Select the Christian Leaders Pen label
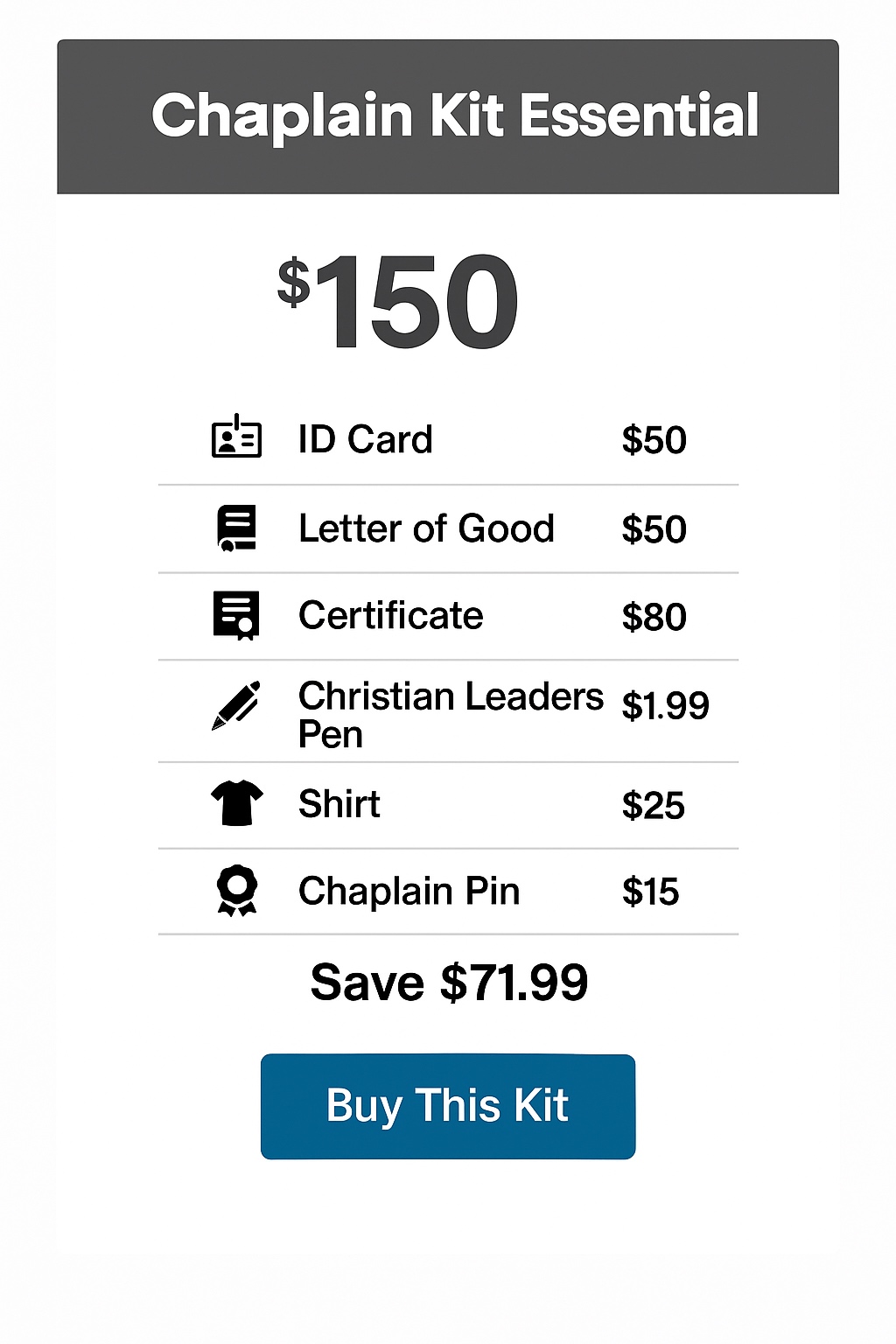 (x=450, y=714)
